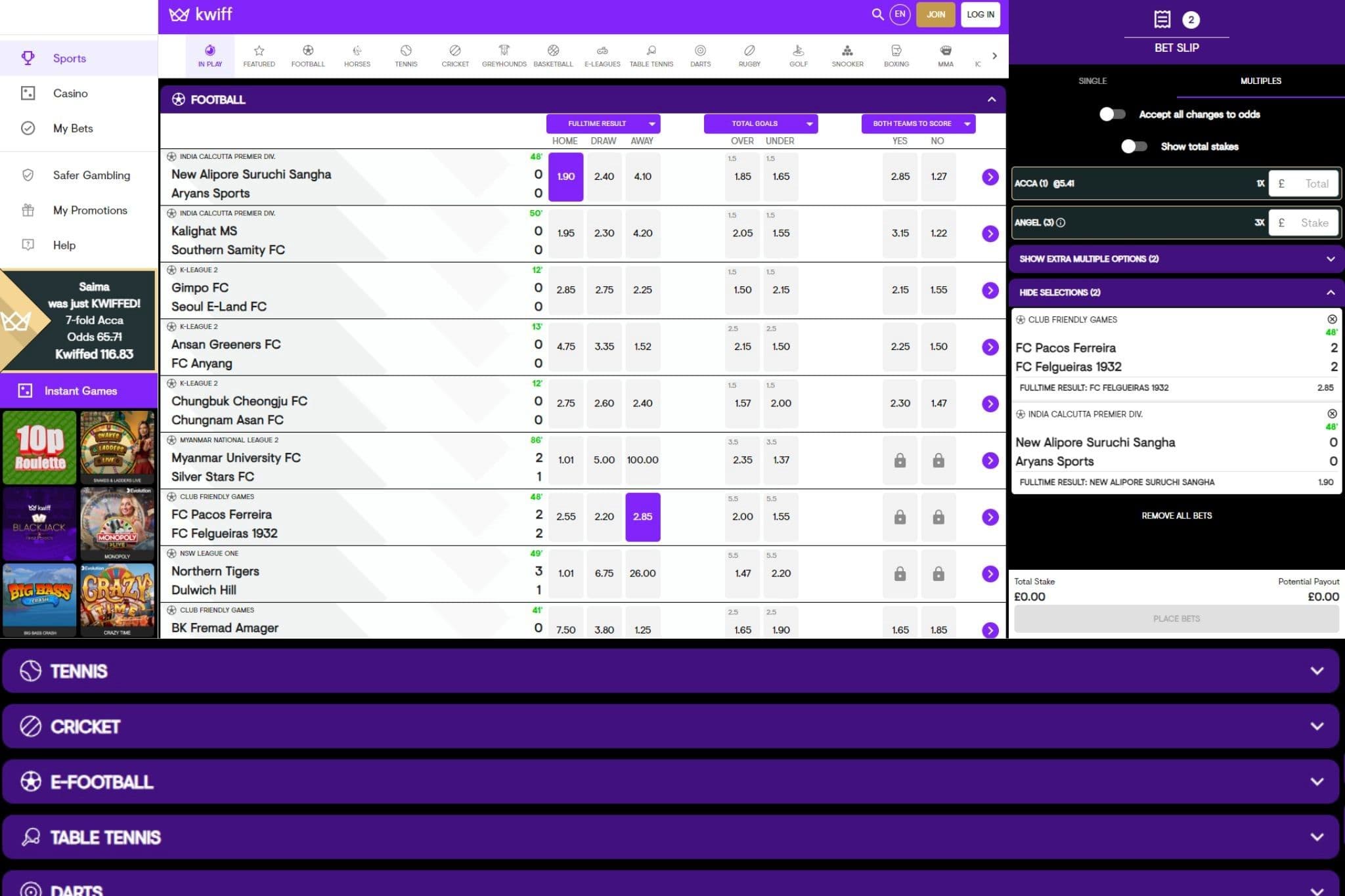The width and height of the screenshot is (1345, 896).
Task: Select Basketball category icon
Action: 553,56
